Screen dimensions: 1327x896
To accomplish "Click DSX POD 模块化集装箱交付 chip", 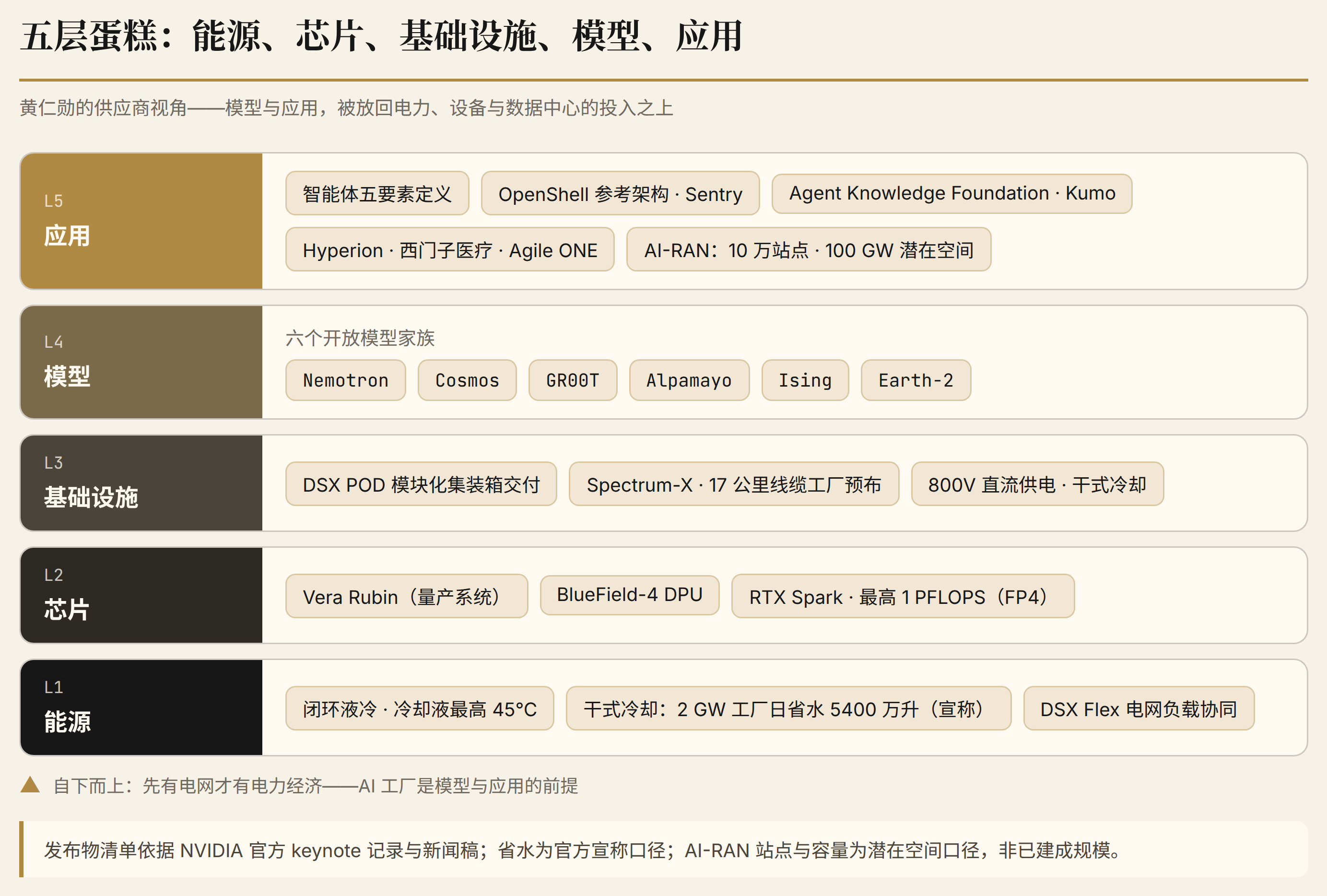I will pyautogui.click(x=421, y=484).
